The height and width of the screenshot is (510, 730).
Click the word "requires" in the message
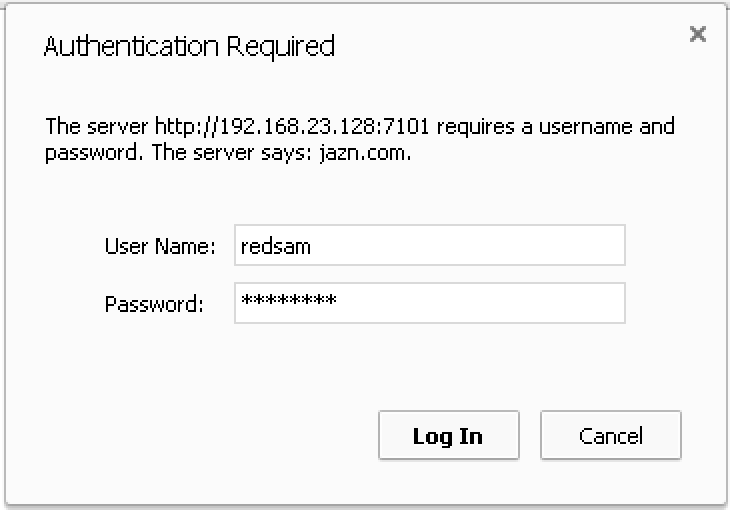(475, 127)
